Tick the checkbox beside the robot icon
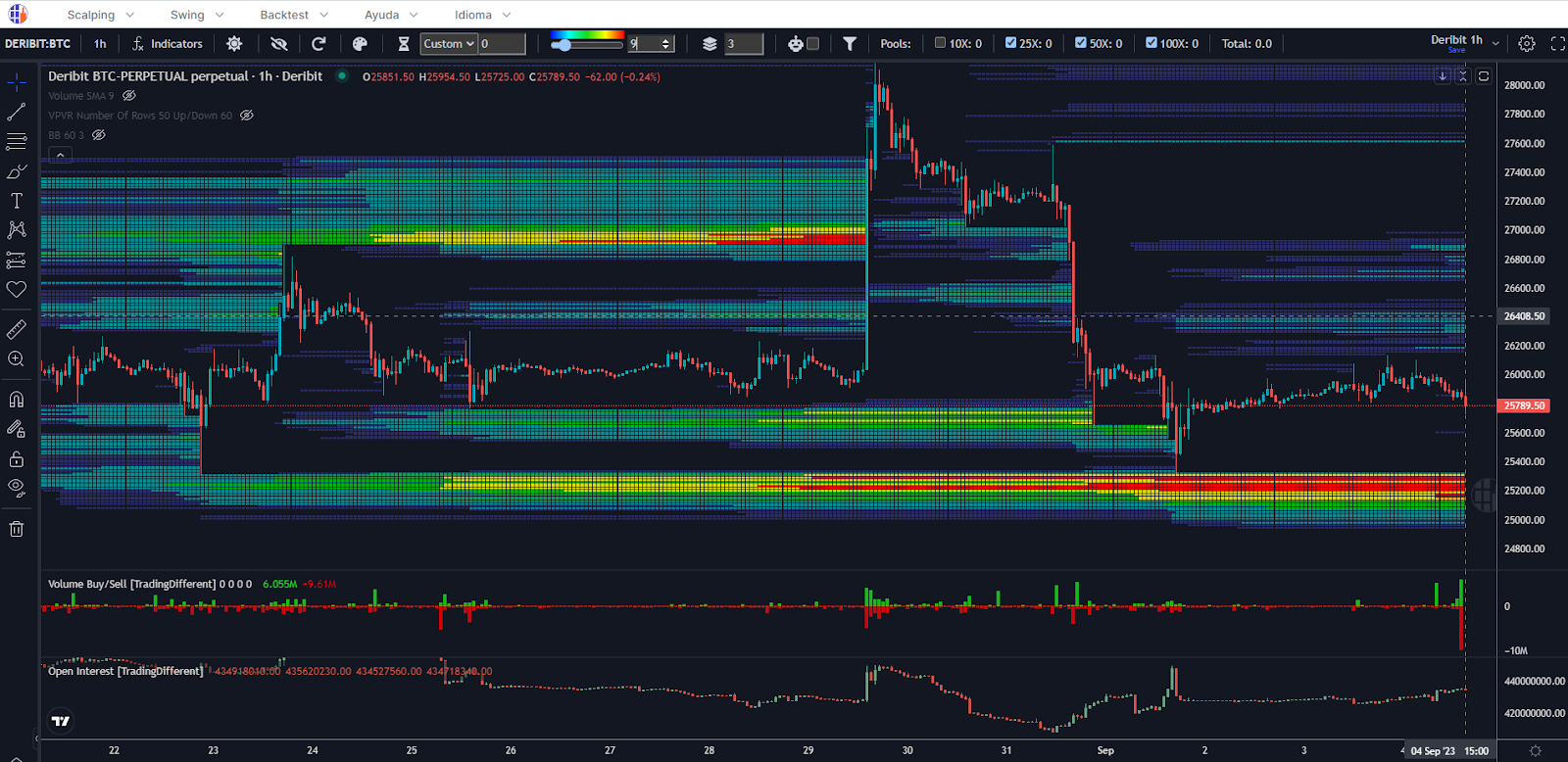The image size is (1568, 762). pos(812,44)
